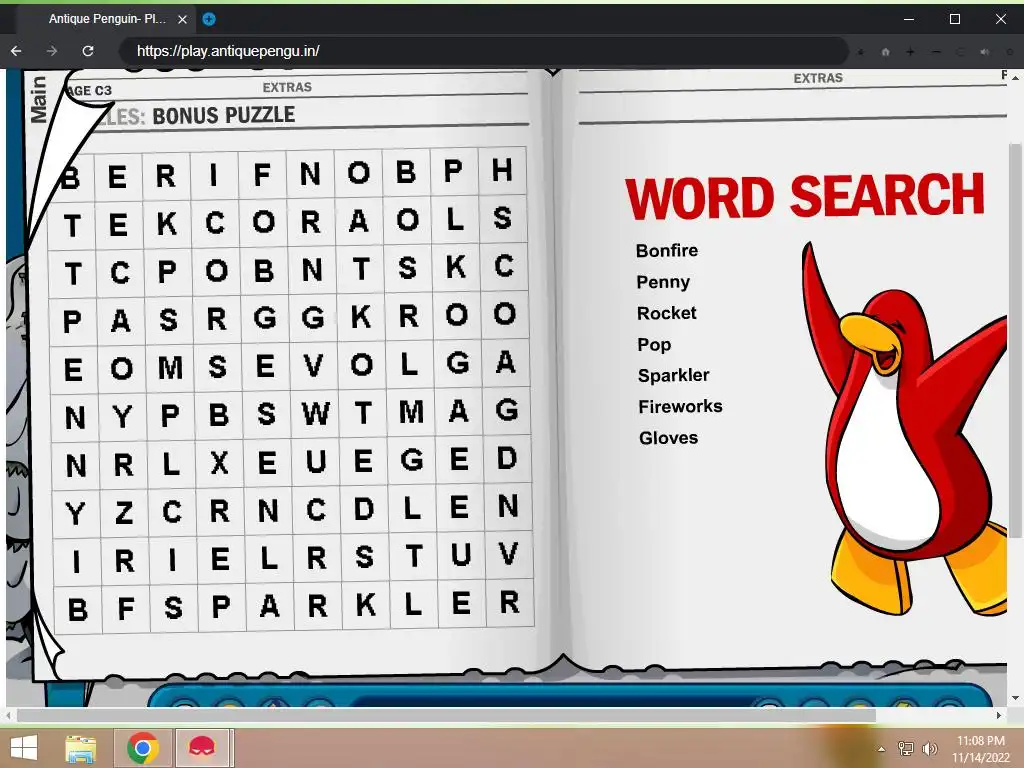Click the vertical scrollbar thumb
1024x768 pixels.
pyautogui.click(x=1015, y=340)
